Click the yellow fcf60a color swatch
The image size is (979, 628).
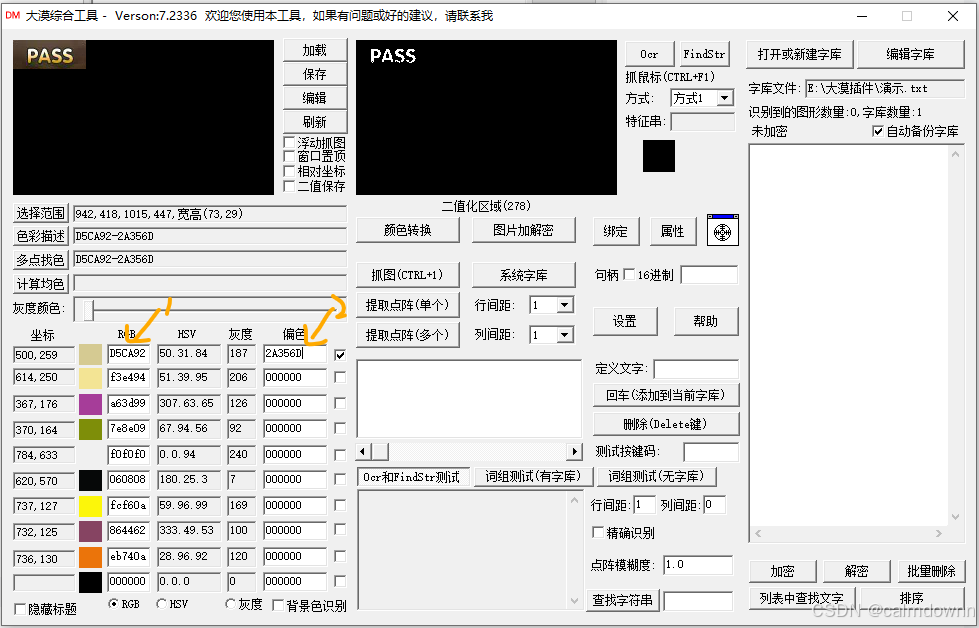pyautogui.click(x=91, y=506)
